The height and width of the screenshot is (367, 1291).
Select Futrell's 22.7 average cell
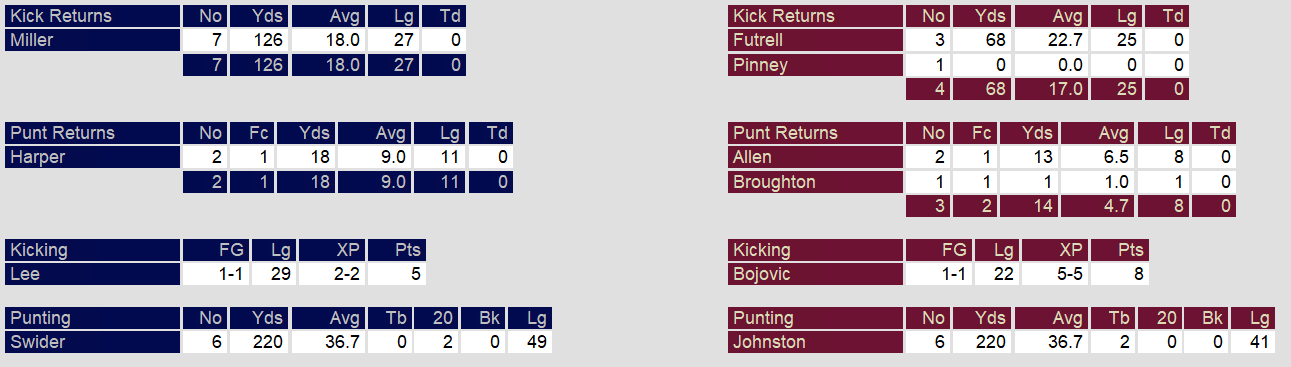coord(1050,41)
